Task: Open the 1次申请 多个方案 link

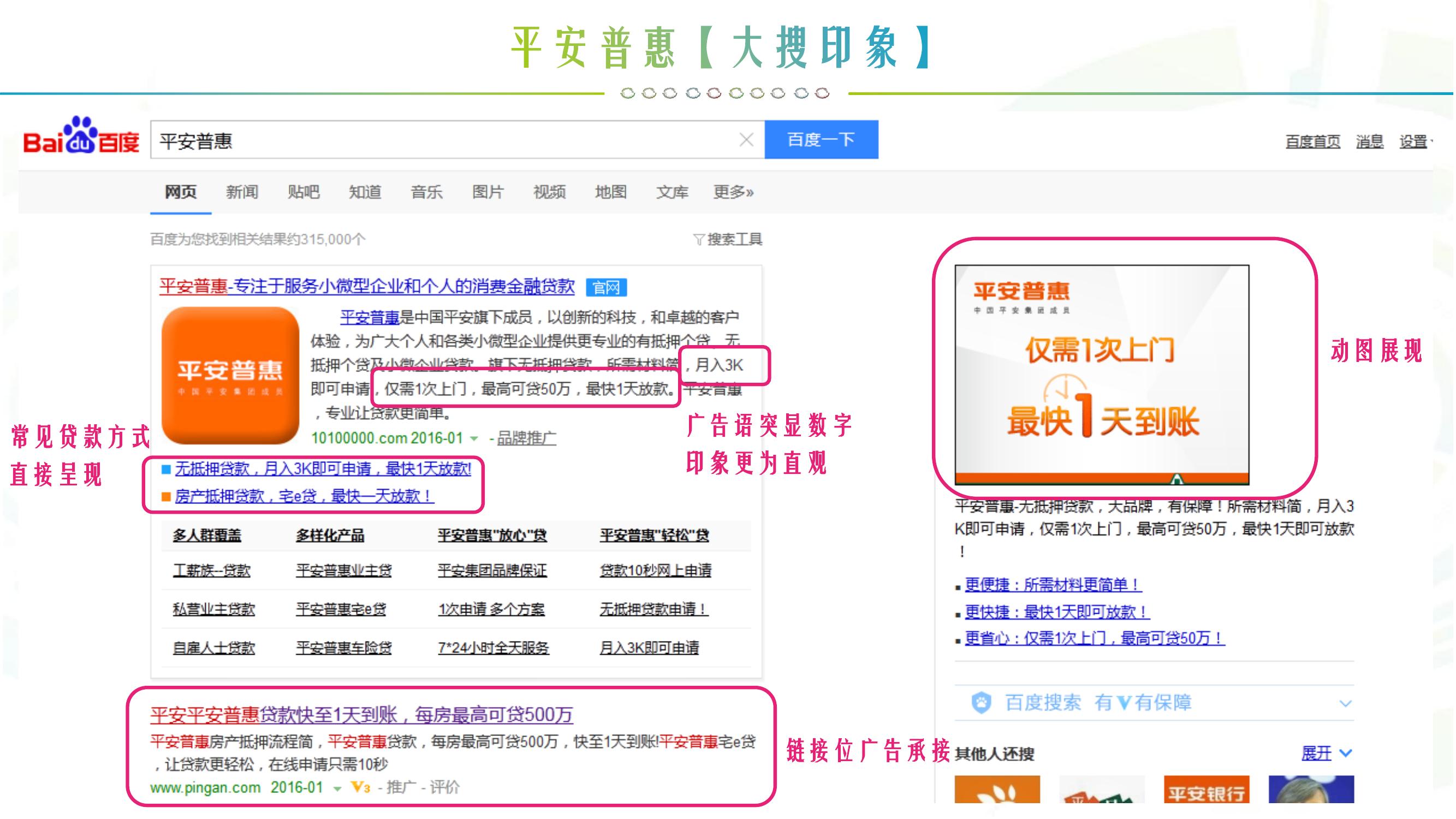Action: pyautogui.click(x=491, y=609)
